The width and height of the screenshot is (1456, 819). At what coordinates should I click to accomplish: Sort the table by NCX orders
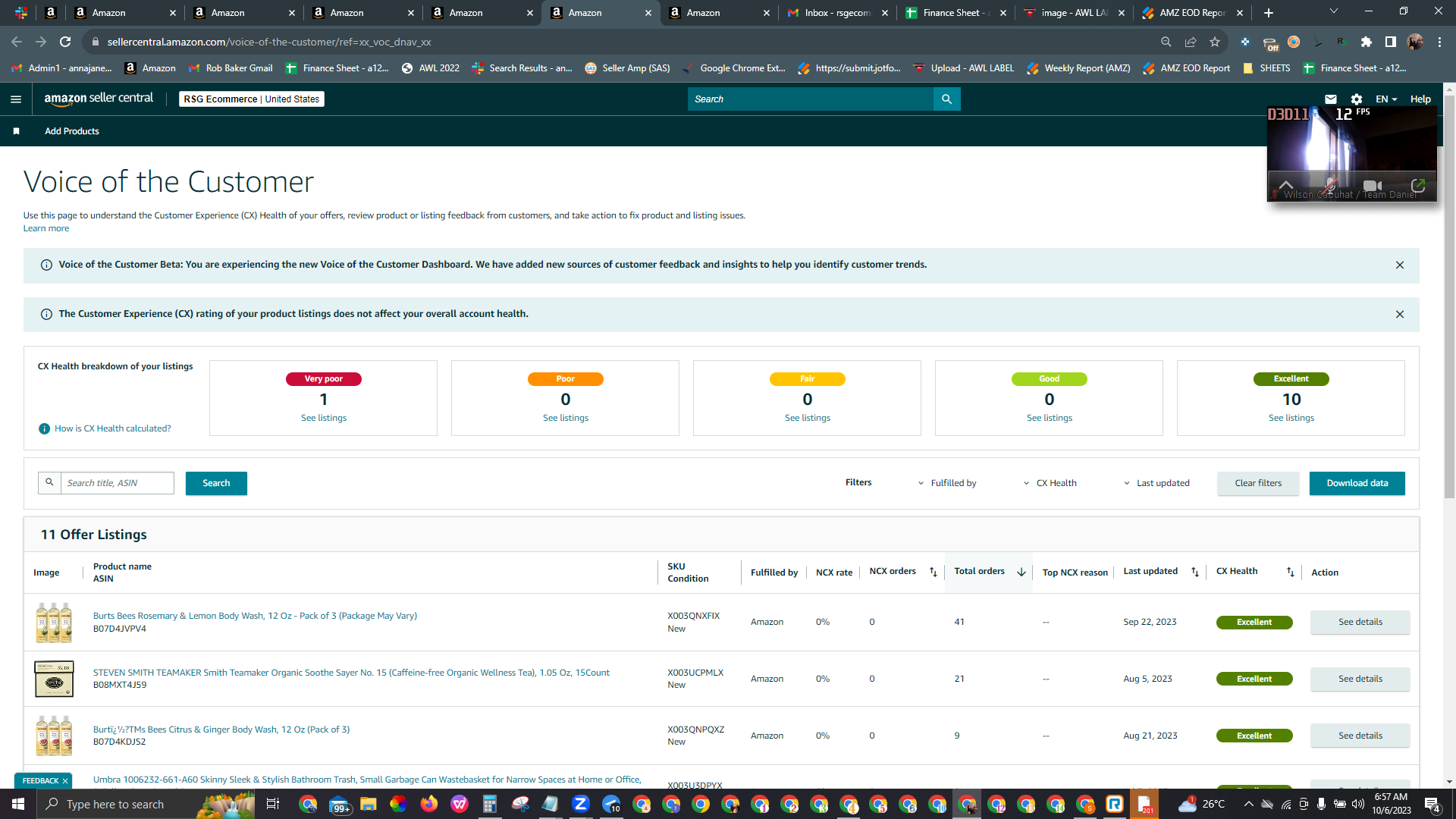tap(934, 572)
